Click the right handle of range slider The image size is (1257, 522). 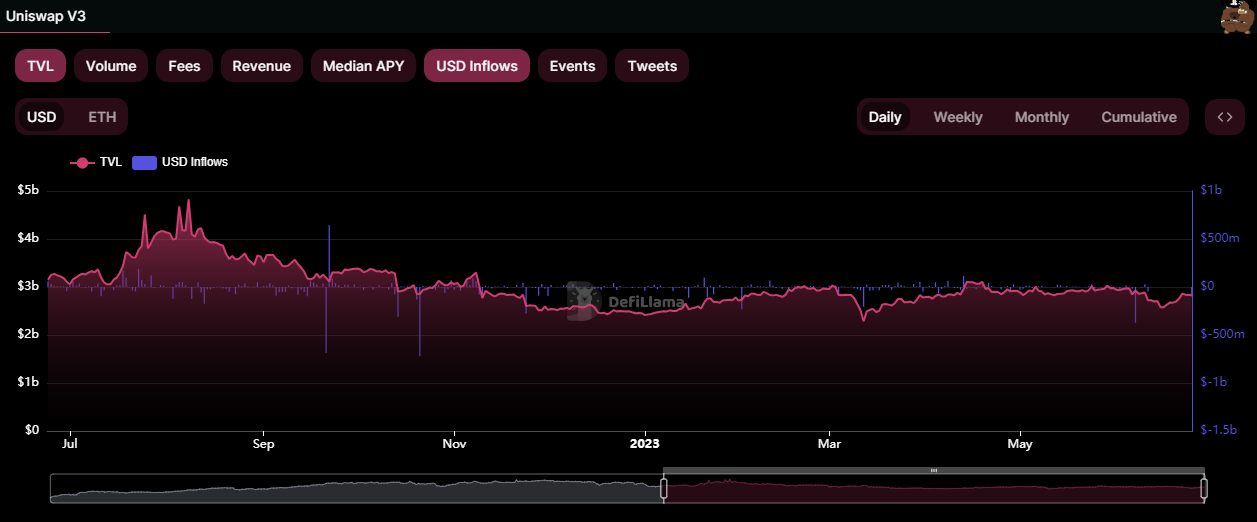(1204, 489)
